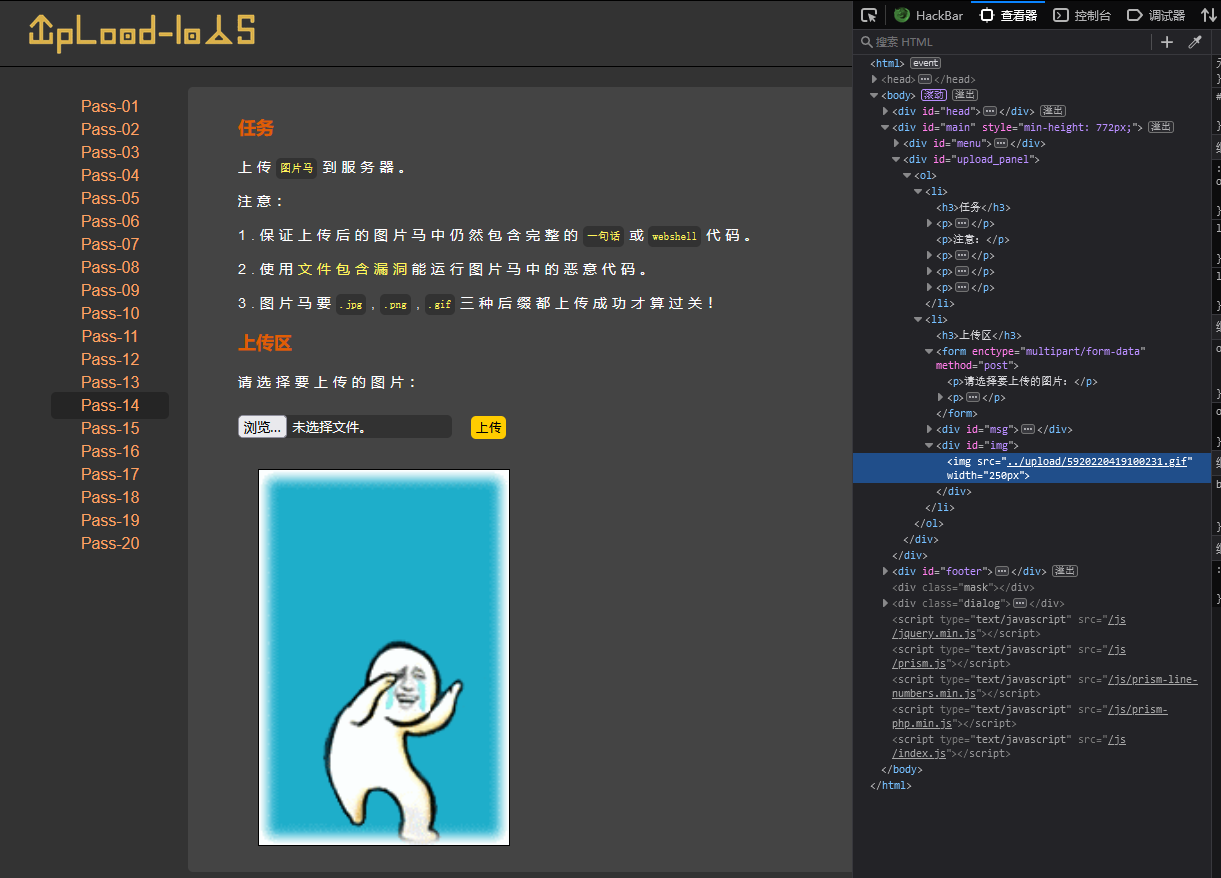The height and width of the screenshot is (878, 1221).
Task: Go to Pass-05 level
Action: (x=110, y=198)
